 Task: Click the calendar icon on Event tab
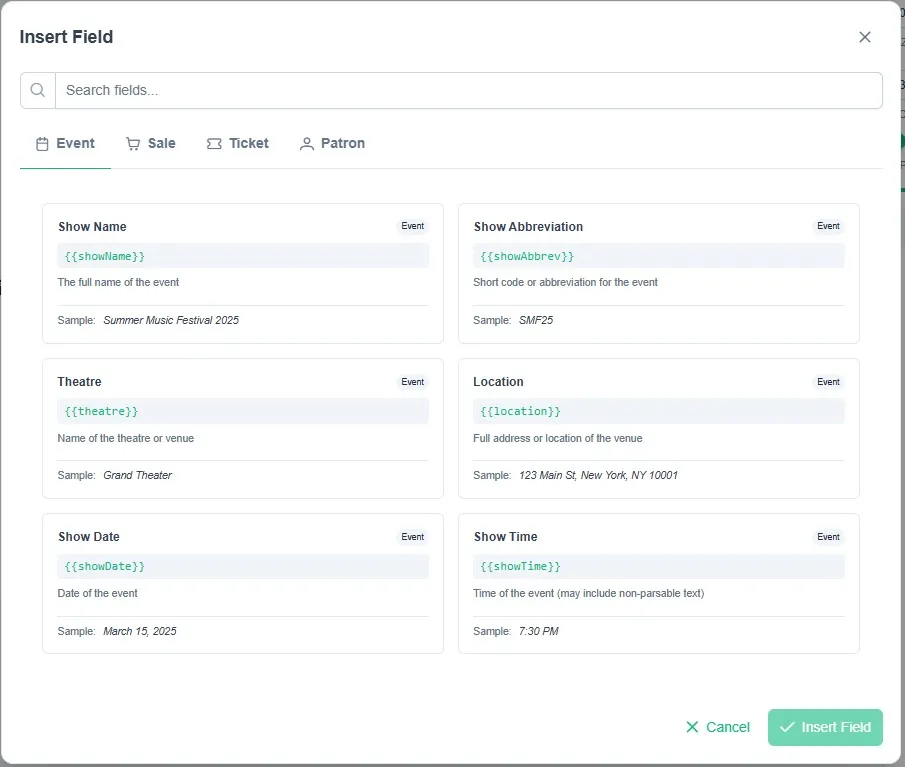tap(42, 144)
